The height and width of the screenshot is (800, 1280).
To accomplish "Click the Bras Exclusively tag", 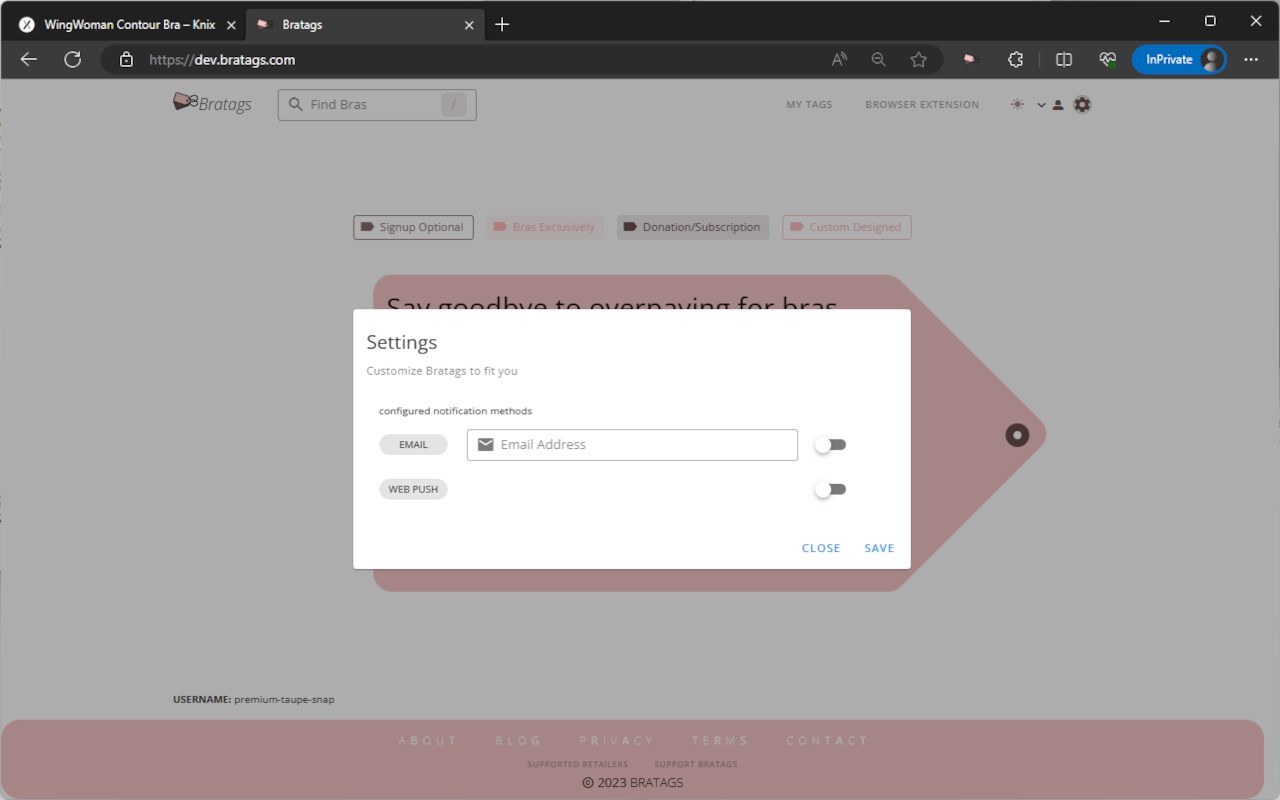I will click(545, 227).
